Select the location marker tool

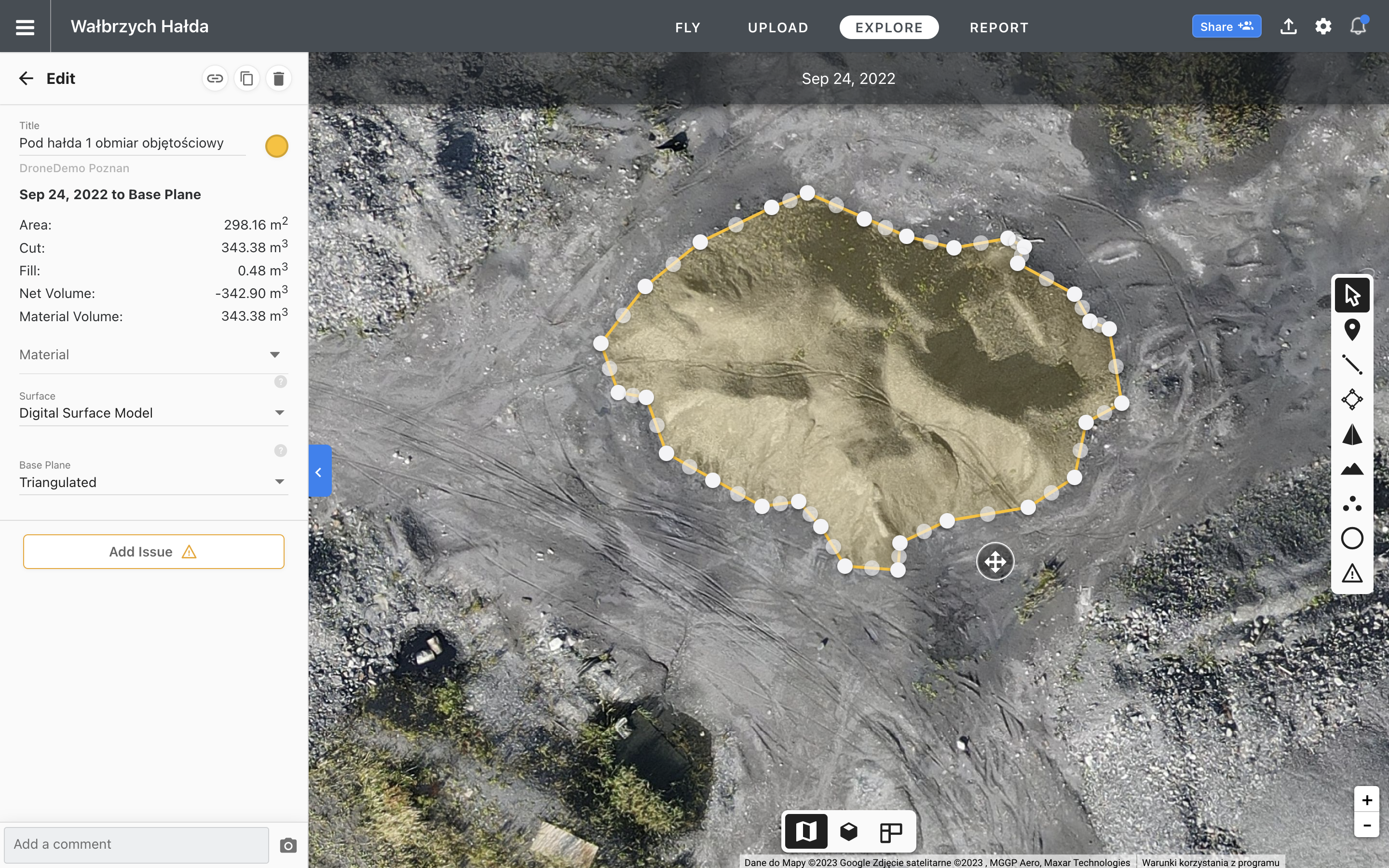[x=1352, y=330]
